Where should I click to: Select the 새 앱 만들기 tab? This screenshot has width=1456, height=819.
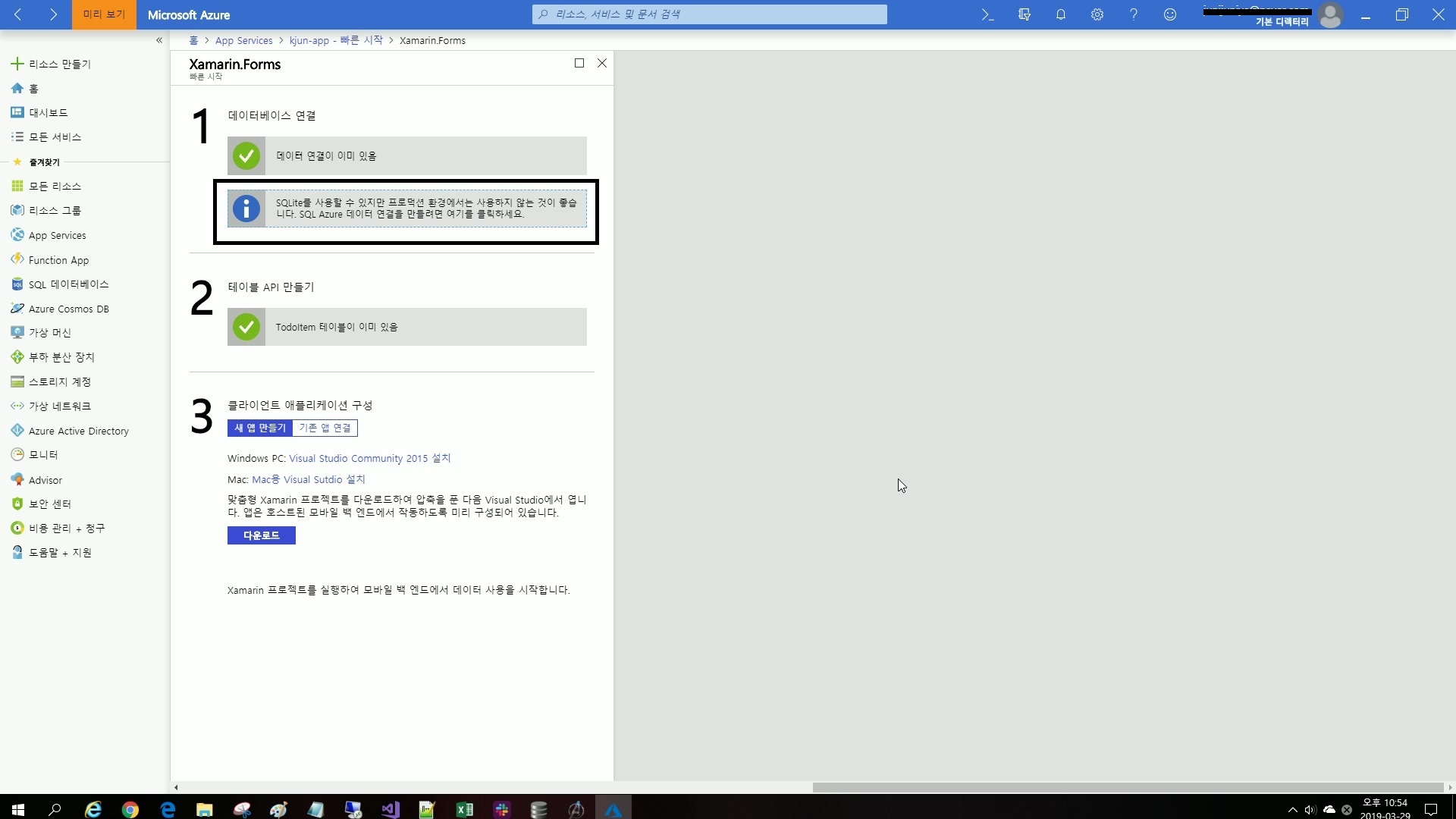coord(259,428)
